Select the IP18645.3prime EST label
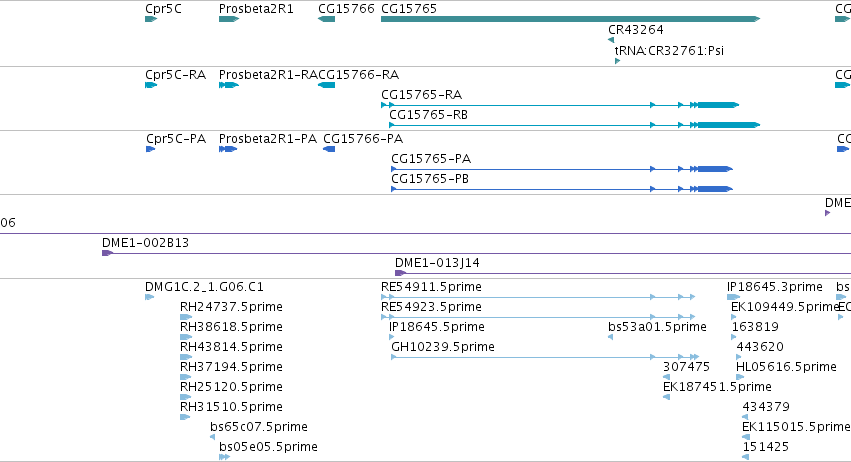Screen dimensions: 851x462 coord(774,287)
